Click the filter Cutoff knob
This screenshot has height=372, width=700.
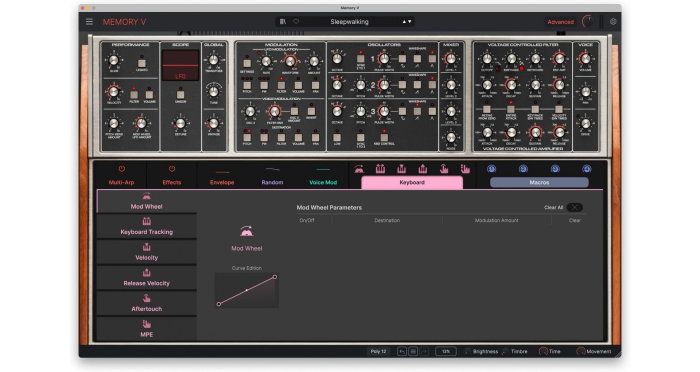[487, 59]
